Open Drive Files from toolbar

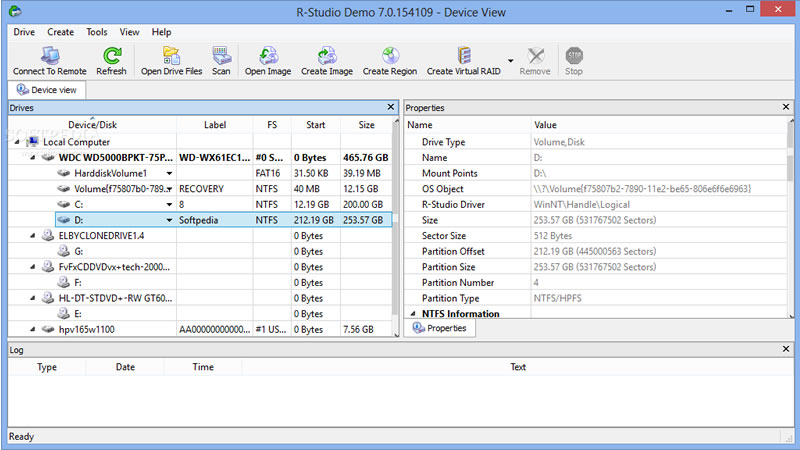click(171, 55)
